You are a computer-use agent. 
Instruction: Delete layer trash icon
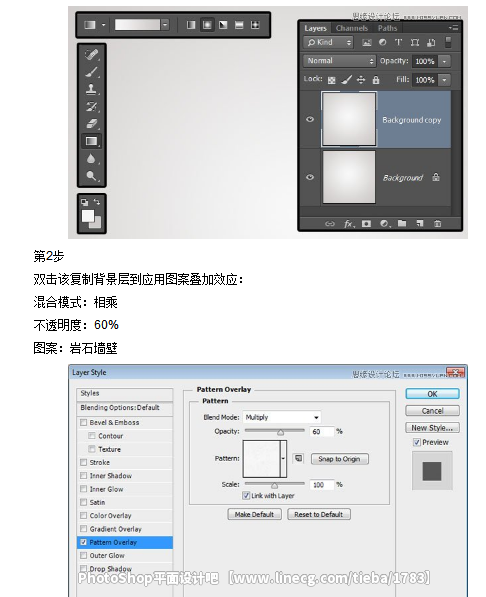coord(438,223)
